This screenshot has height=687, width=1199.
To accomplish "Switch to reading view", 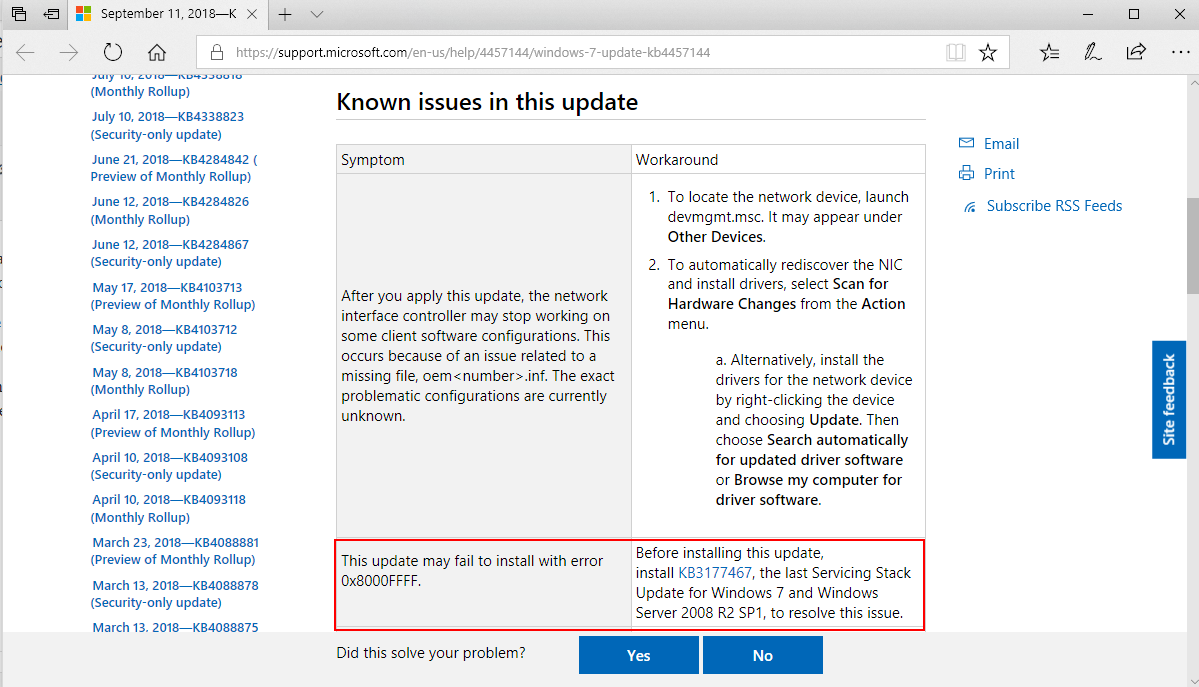I will click(955, 52).
